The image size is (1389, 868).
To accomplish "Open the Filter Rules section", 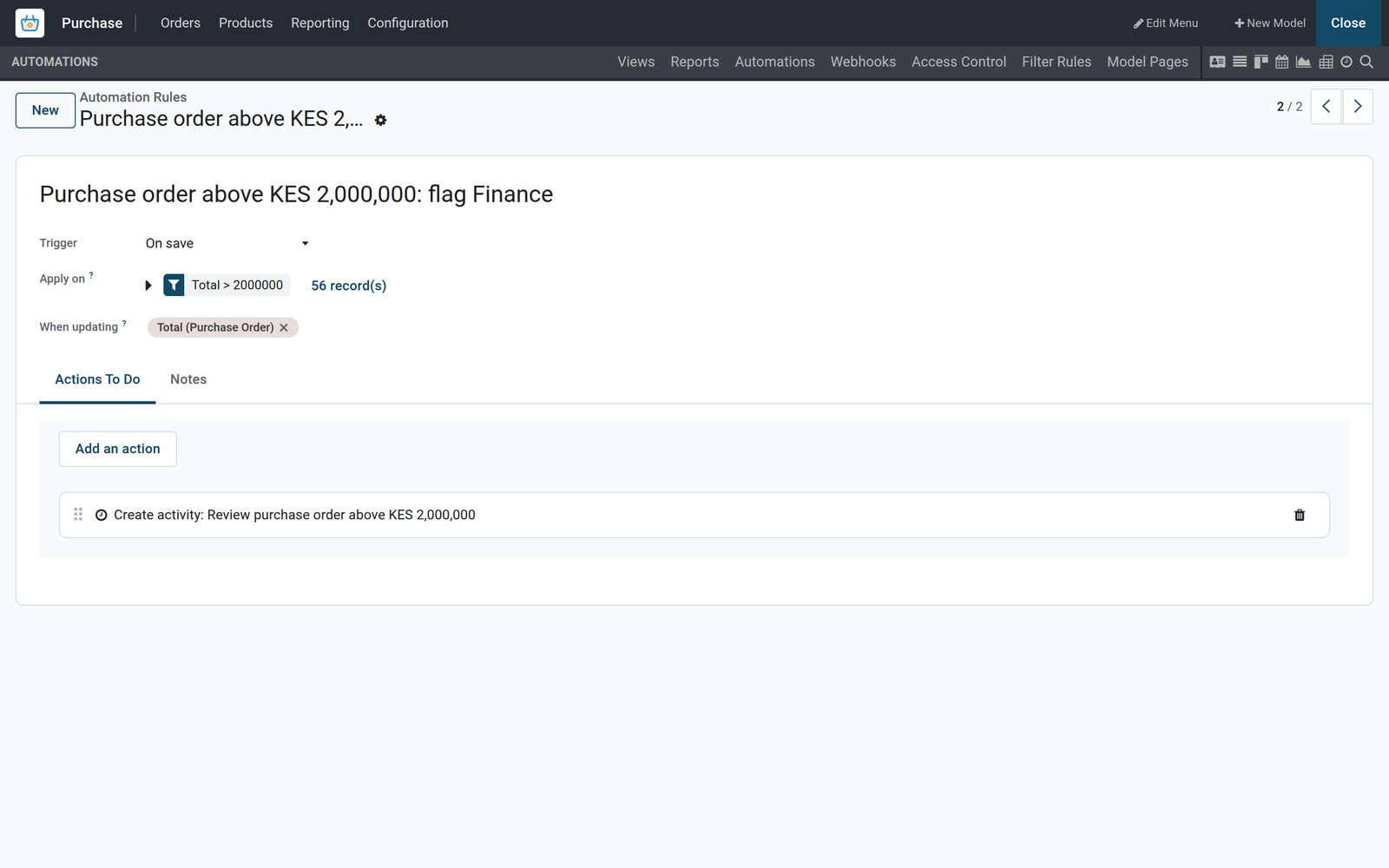I will 1057,62.
